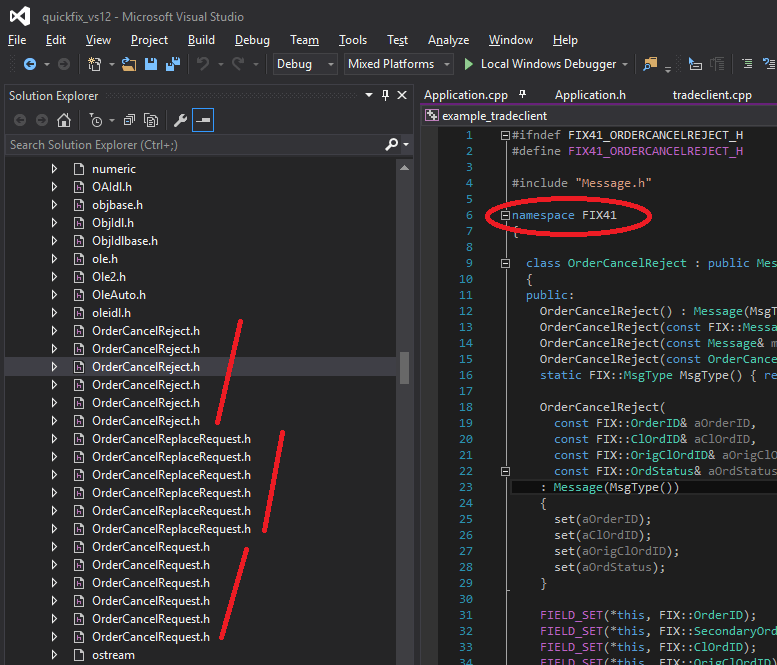The image size is (777, 665).
Task: Switch to the tradeclient.cpp tab
Action: (712, 95)
